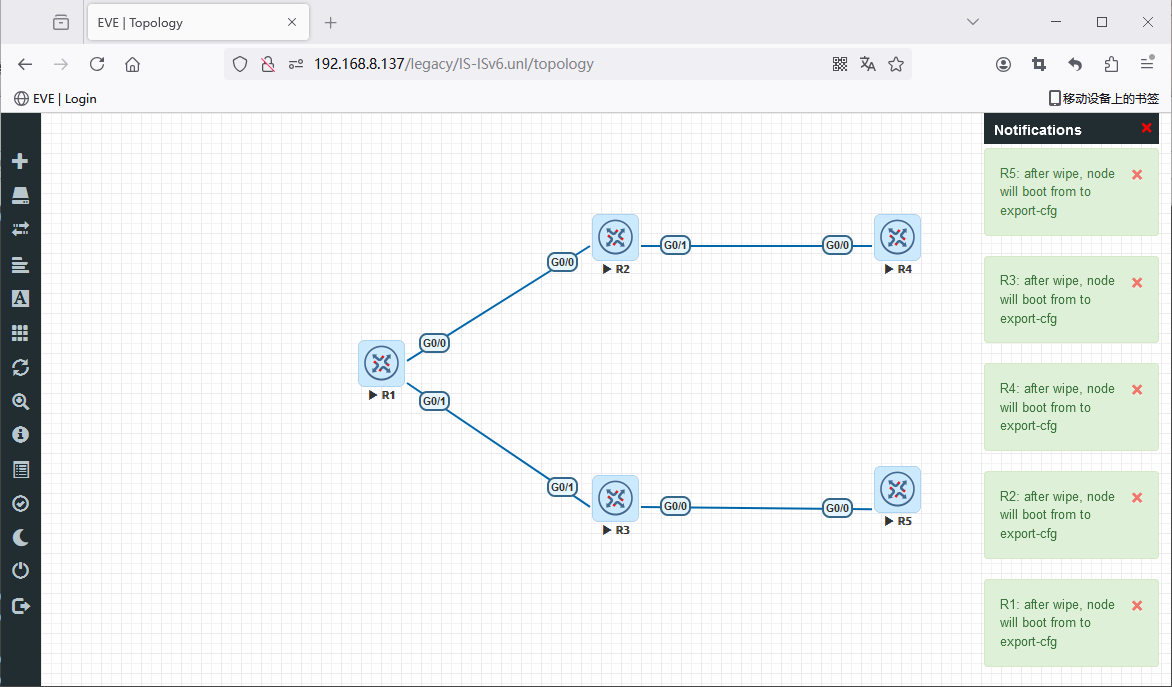Toggle night mode with moon icon
This screenshot has width=1172, height=687.
pos(20,538)
